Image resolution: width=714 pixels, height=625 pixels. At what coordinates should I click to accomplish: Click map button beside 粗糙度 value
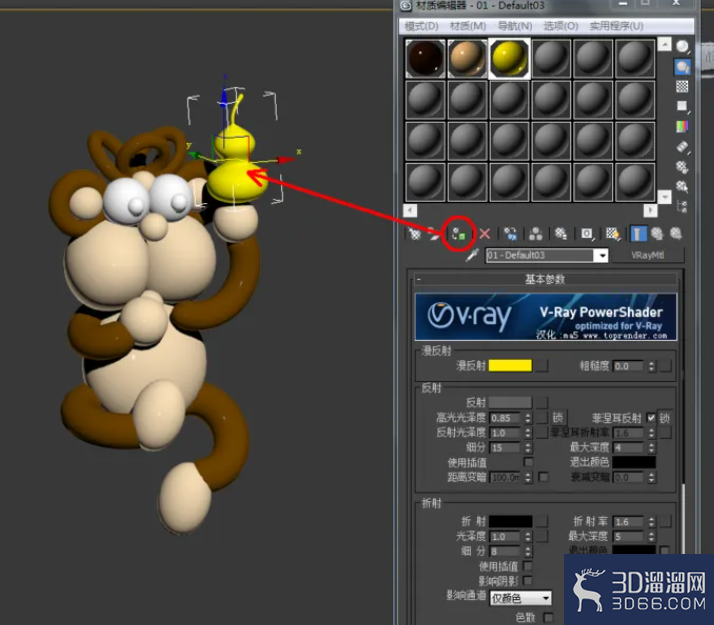coord(665,366)
